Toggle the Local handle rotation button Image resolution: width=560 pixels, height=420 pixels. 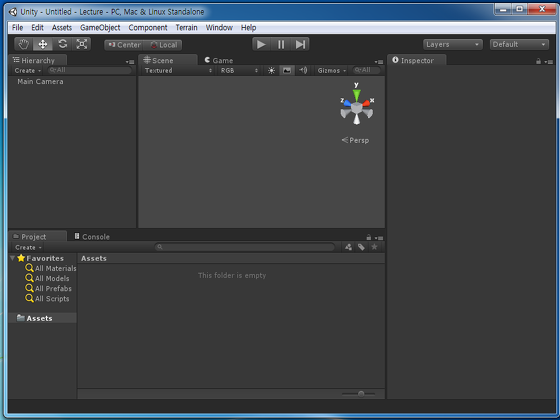(x=163, y=45)
